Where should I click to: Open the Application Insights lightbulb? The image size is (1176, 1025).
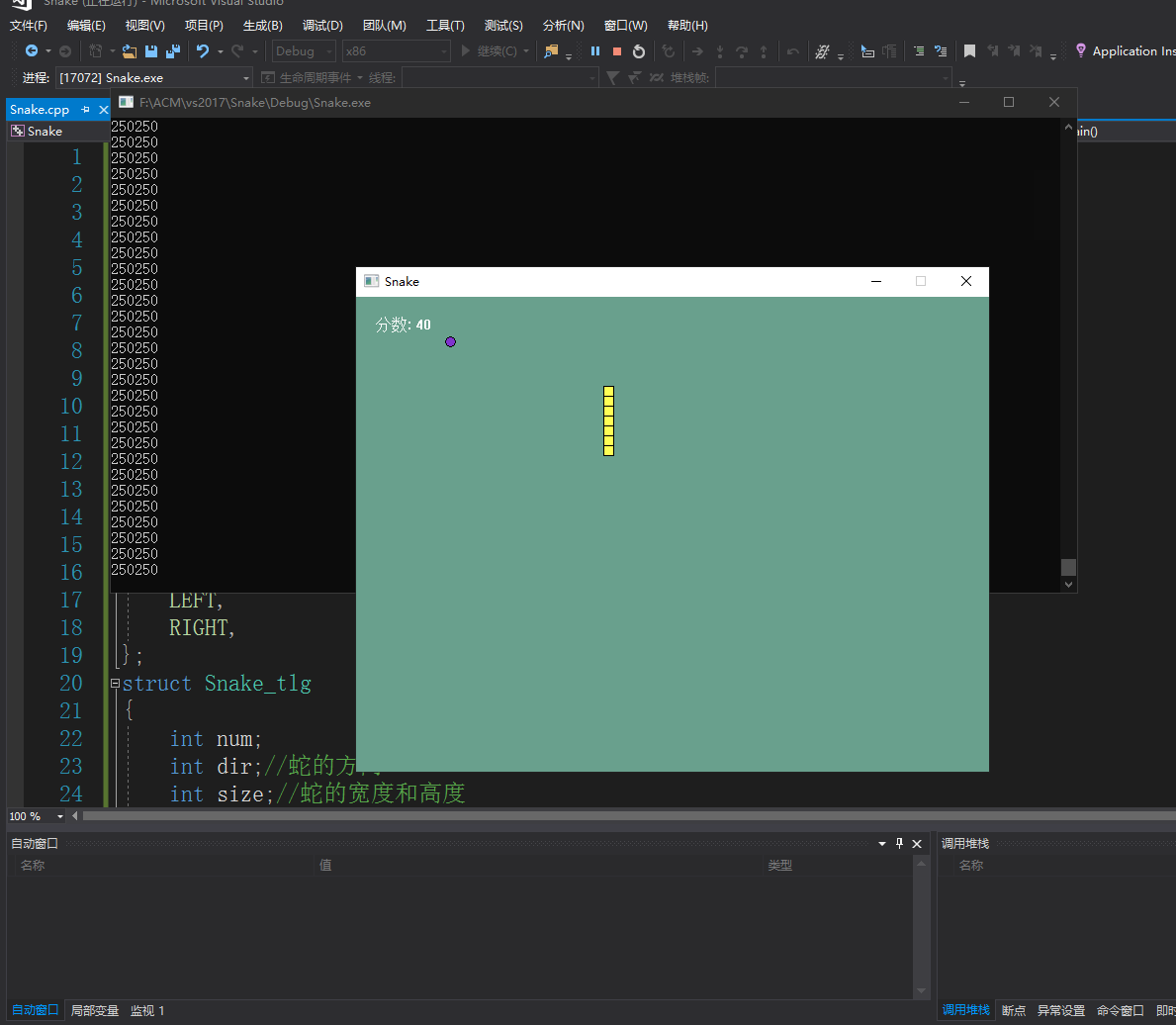(1081, 50)
